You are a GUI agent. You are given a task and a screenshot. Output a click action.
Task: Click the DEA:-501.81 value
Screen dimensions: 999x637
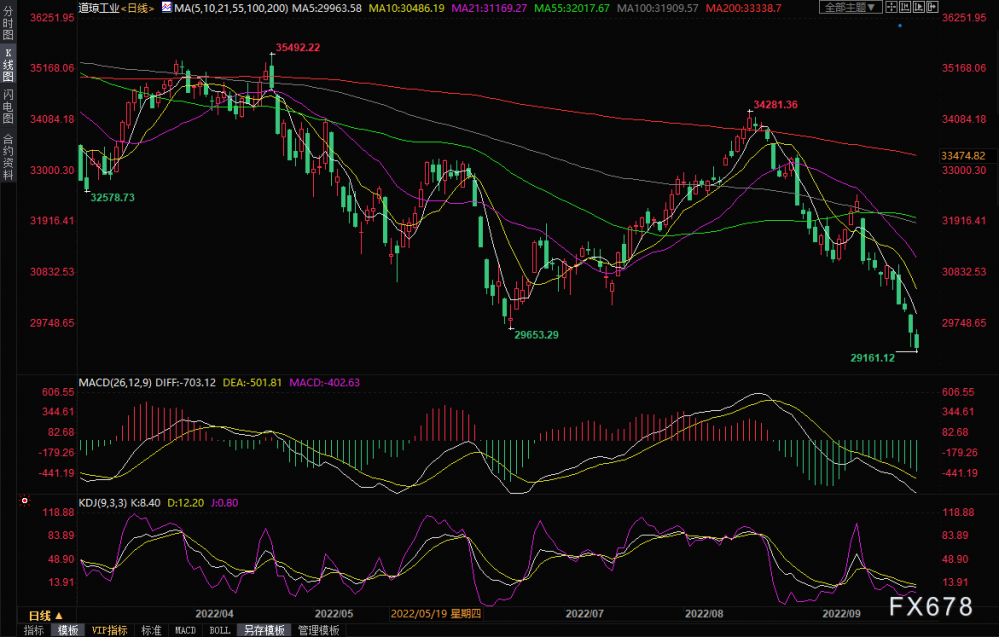tap(252, 383)
